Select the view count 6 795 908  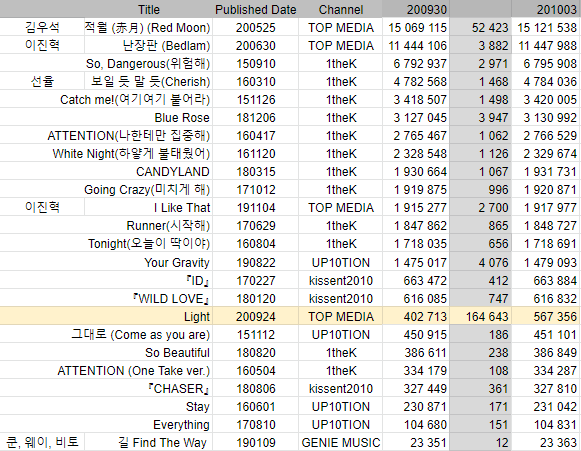click(550, 63)
